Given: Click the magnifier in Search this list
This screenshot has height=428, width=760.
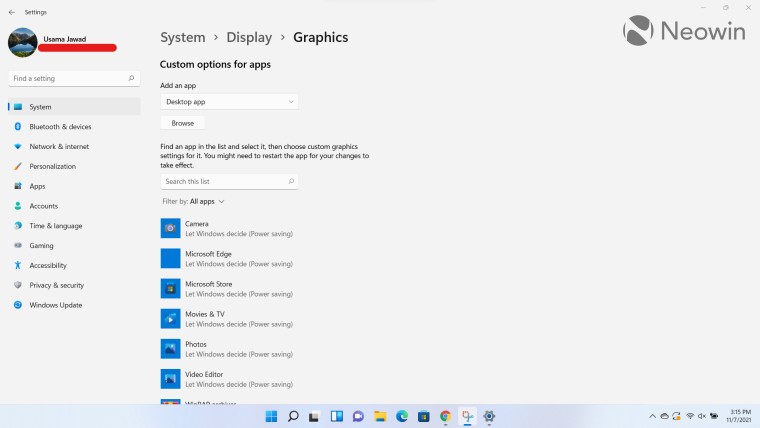Looking at the screenshot, I should (x=291, y=181).
